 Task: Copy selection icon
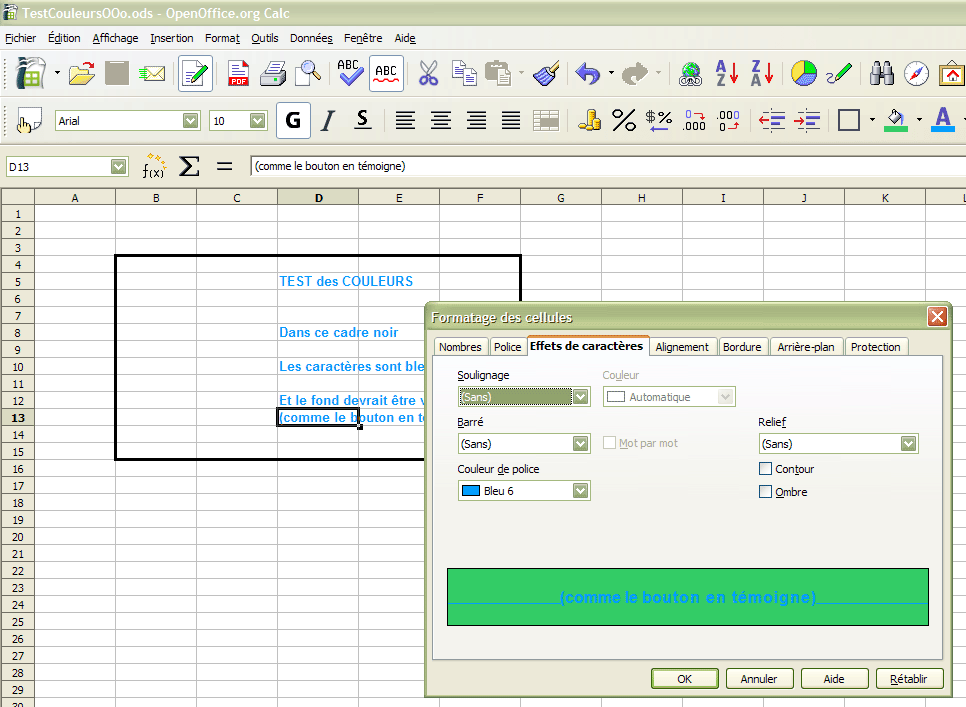click(464, 74)
